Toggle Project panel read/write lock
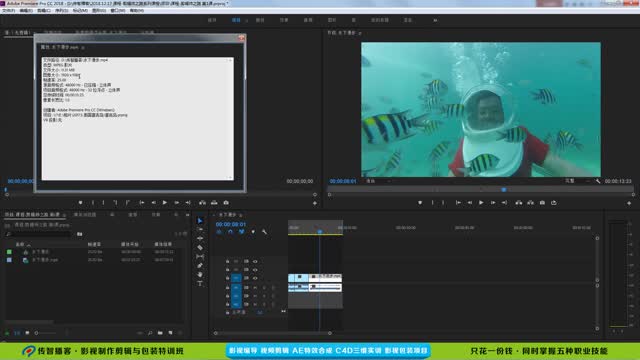Screen dimensions: 640x360 point(7,333)
